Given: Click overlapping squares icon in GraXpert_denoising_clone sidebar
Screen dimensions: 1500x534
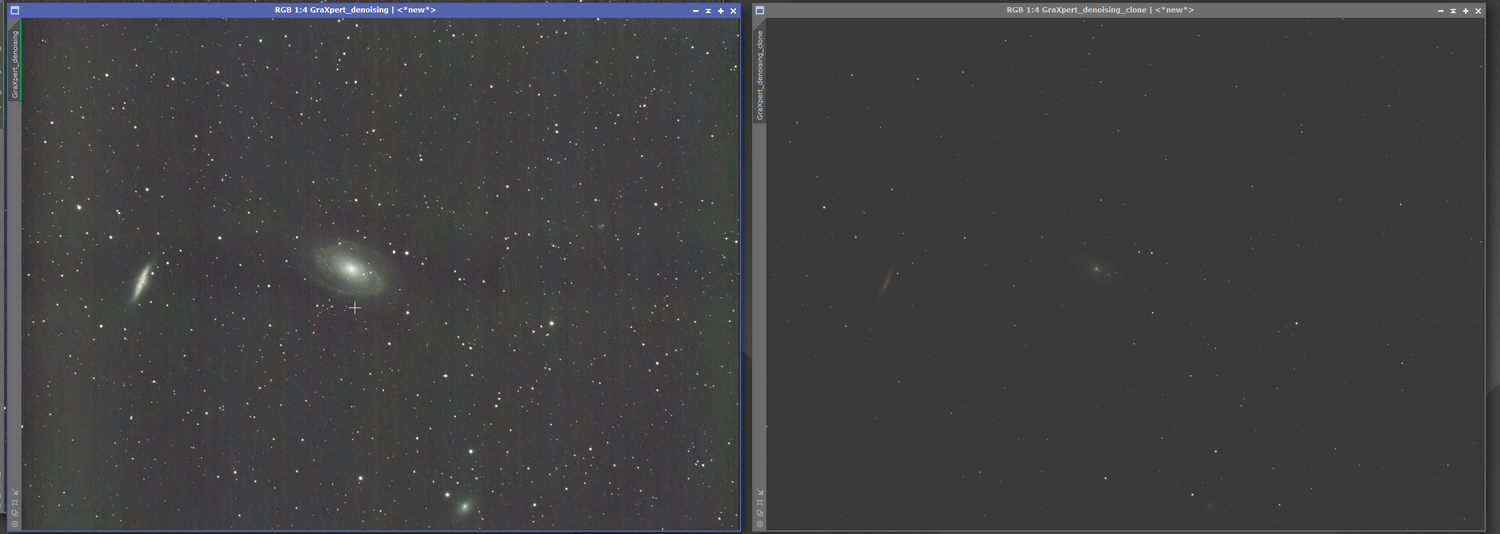Looking at the screenshot, I should pos(760,513).
